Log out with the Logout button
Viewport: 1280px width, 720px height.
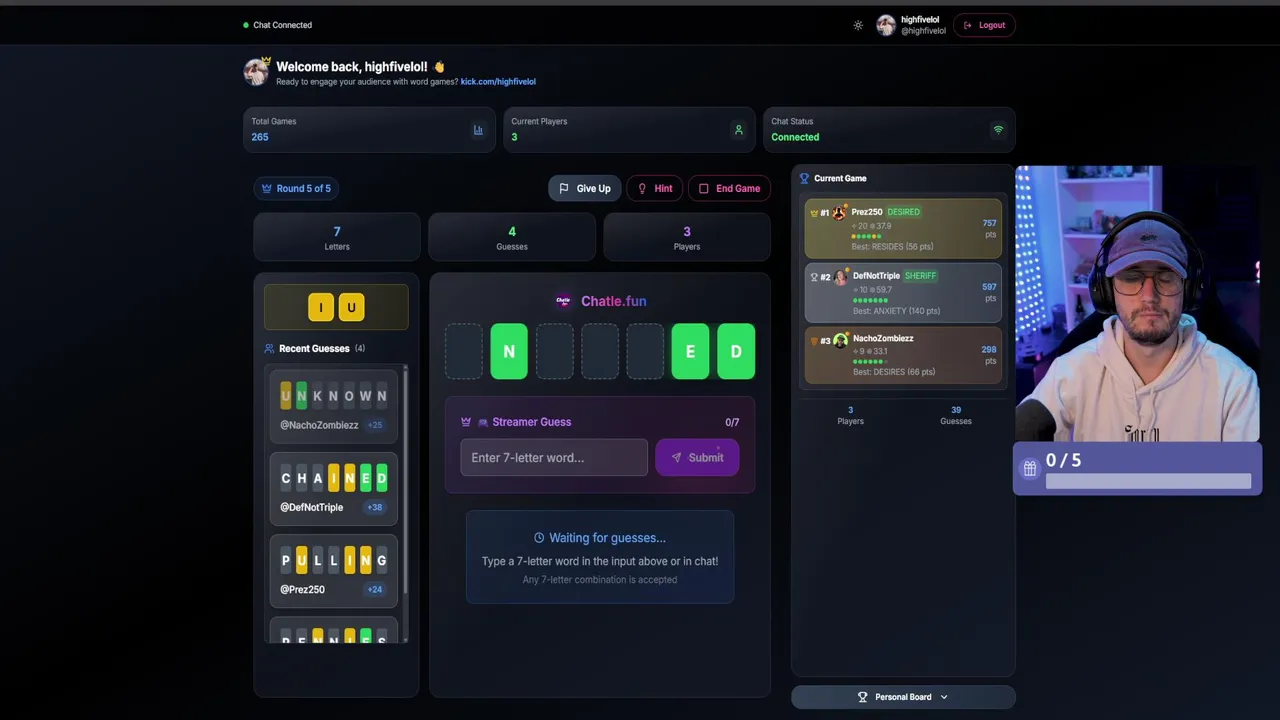984,25
